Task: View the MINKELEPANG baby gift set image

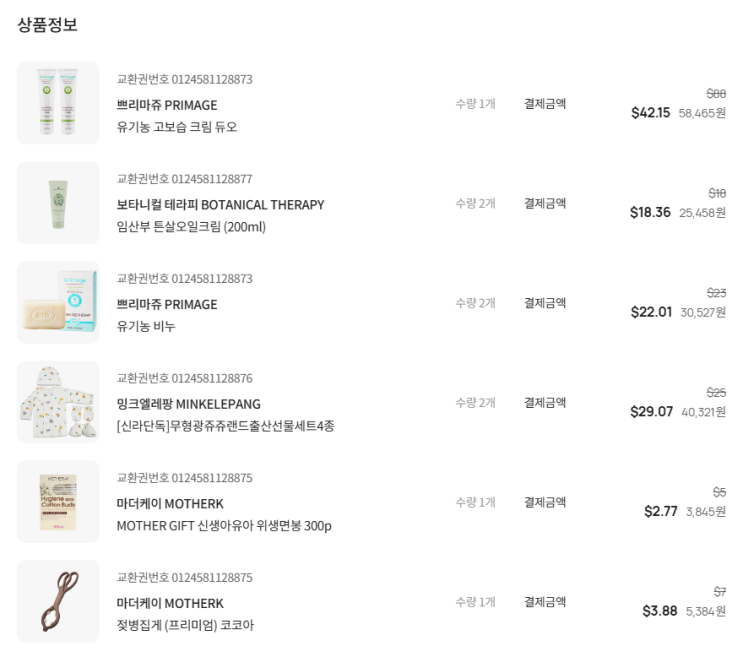Action: pos(58,402)
